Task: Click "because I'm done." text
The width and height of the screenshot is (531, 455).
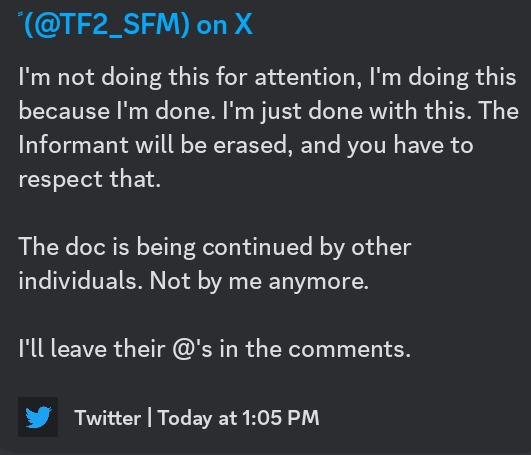Action: click(x=117, y=111)
